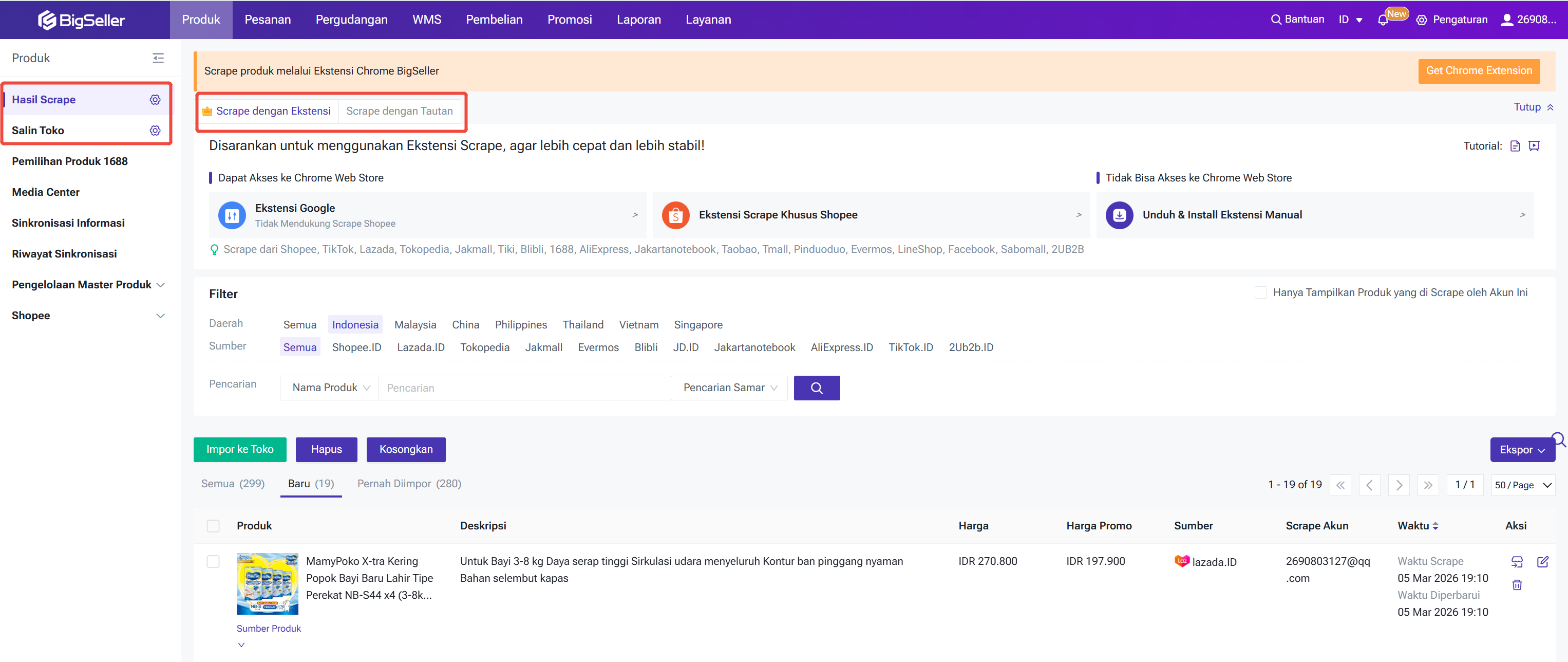Open the tutorial video icon
Image resolution: width=1568 pixels, height=662 pixels.
(1534, 145)
